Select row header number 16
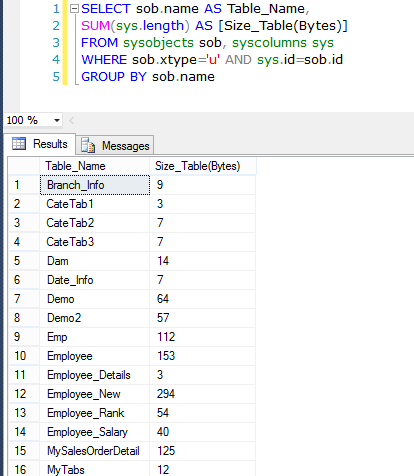The image size is (414, 476). pos(24,469)
